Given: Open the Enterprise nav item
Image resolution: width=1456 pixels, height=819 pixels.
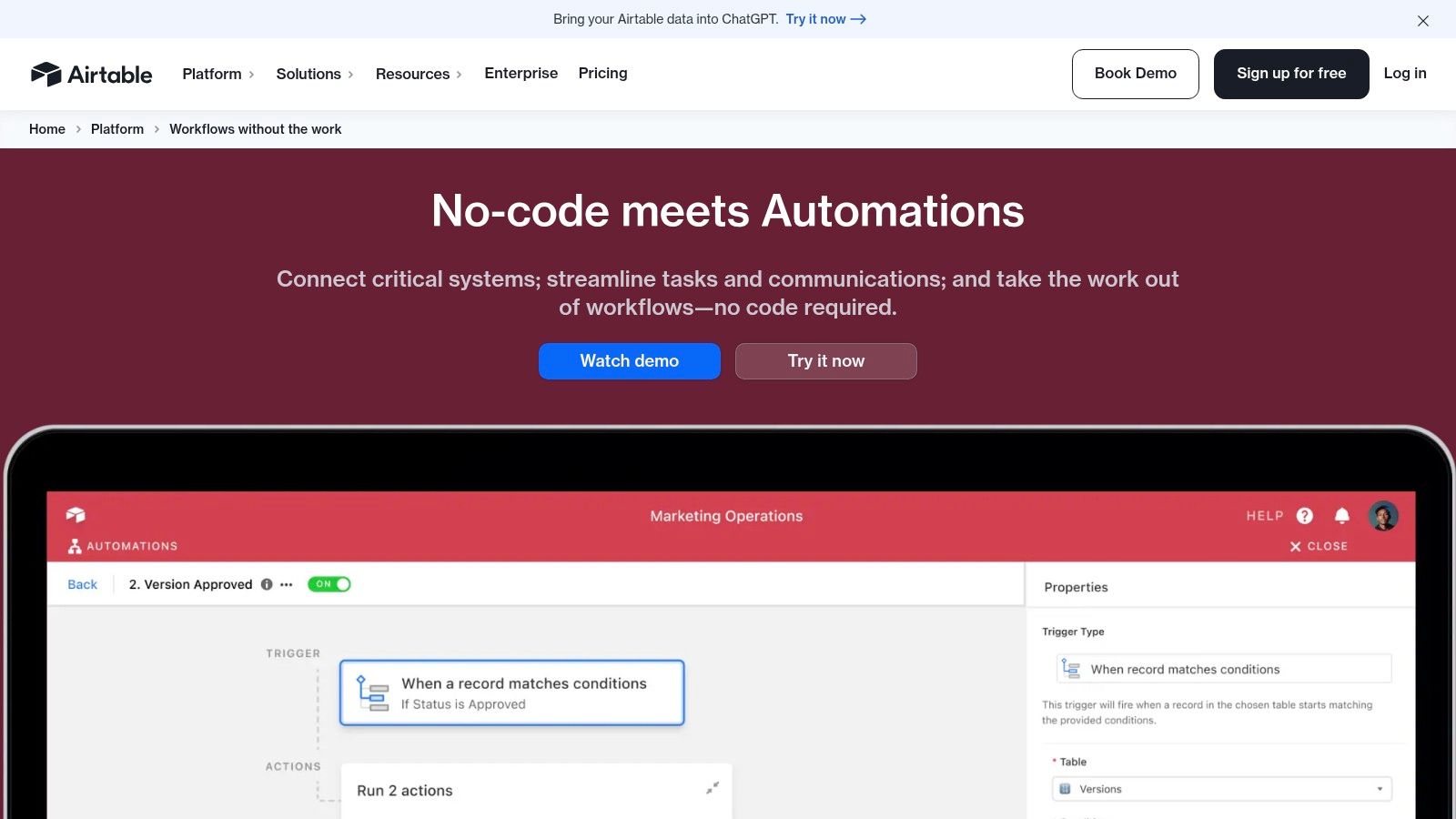Looking at the screenshot, I should [x=521, y=73].
